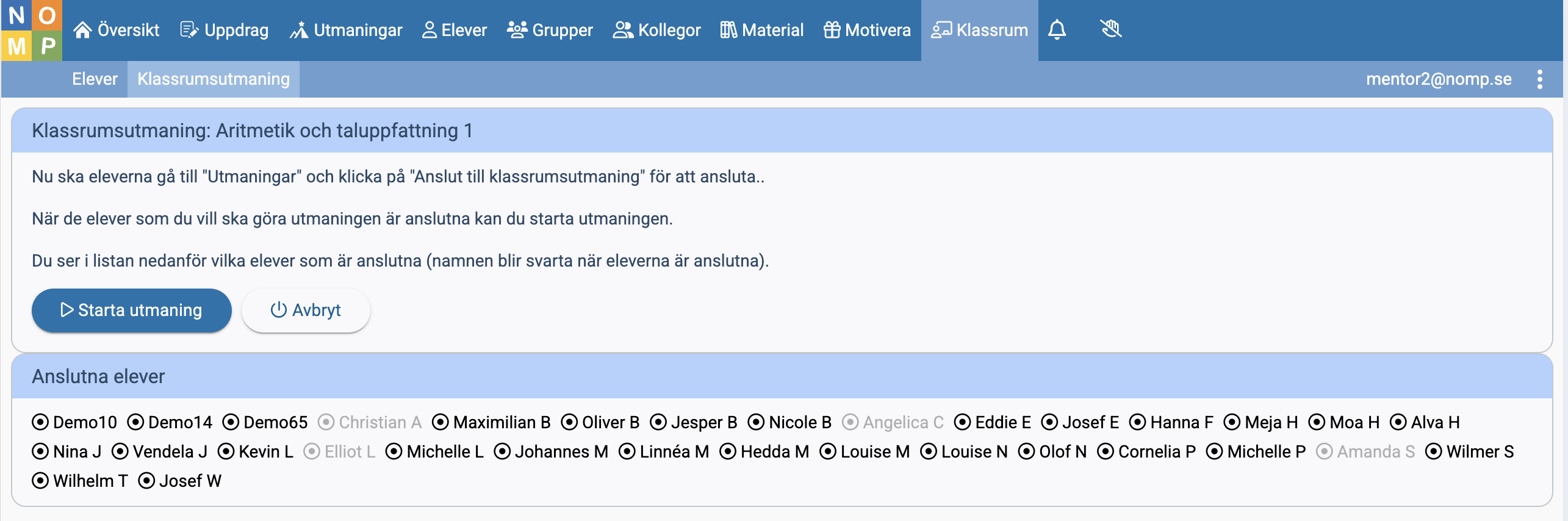This screenshot has height=521, width=1568.
Task: Open the three-dot account menu
Action: pyautogui.click(x=1539, y=79)
